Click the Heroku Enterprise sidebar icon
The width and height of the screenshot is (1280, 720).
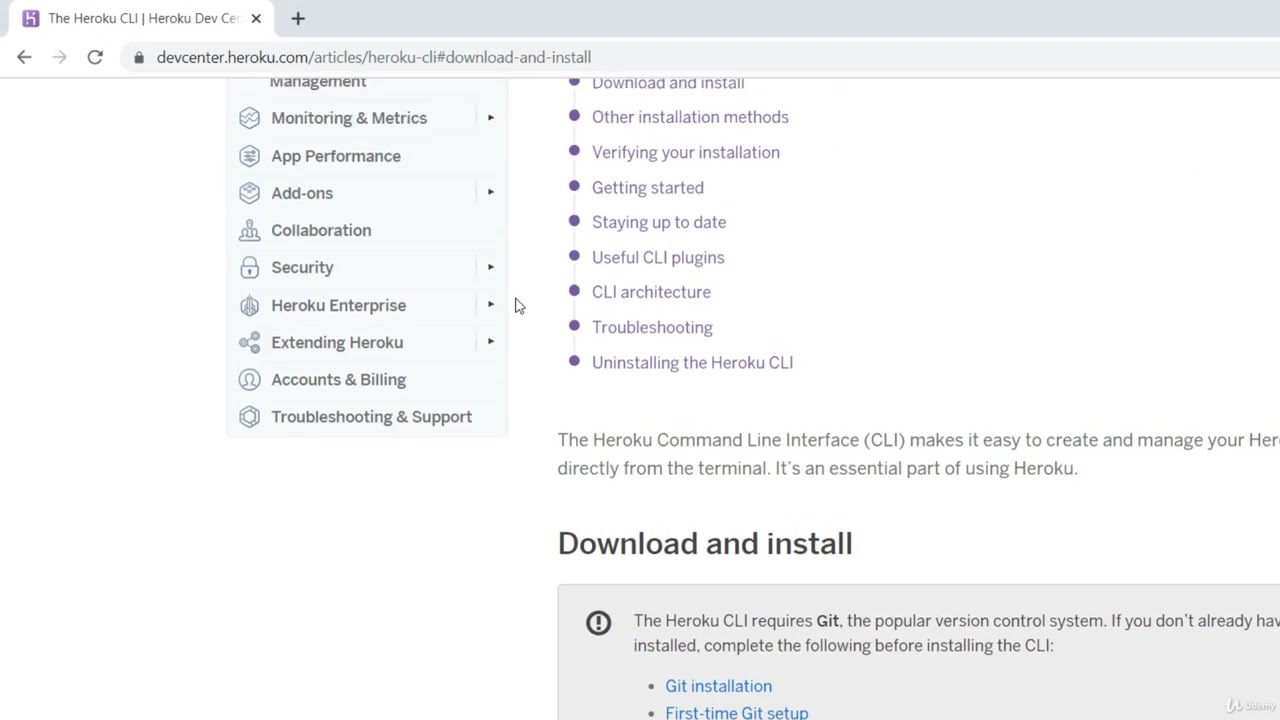point(249,305)
